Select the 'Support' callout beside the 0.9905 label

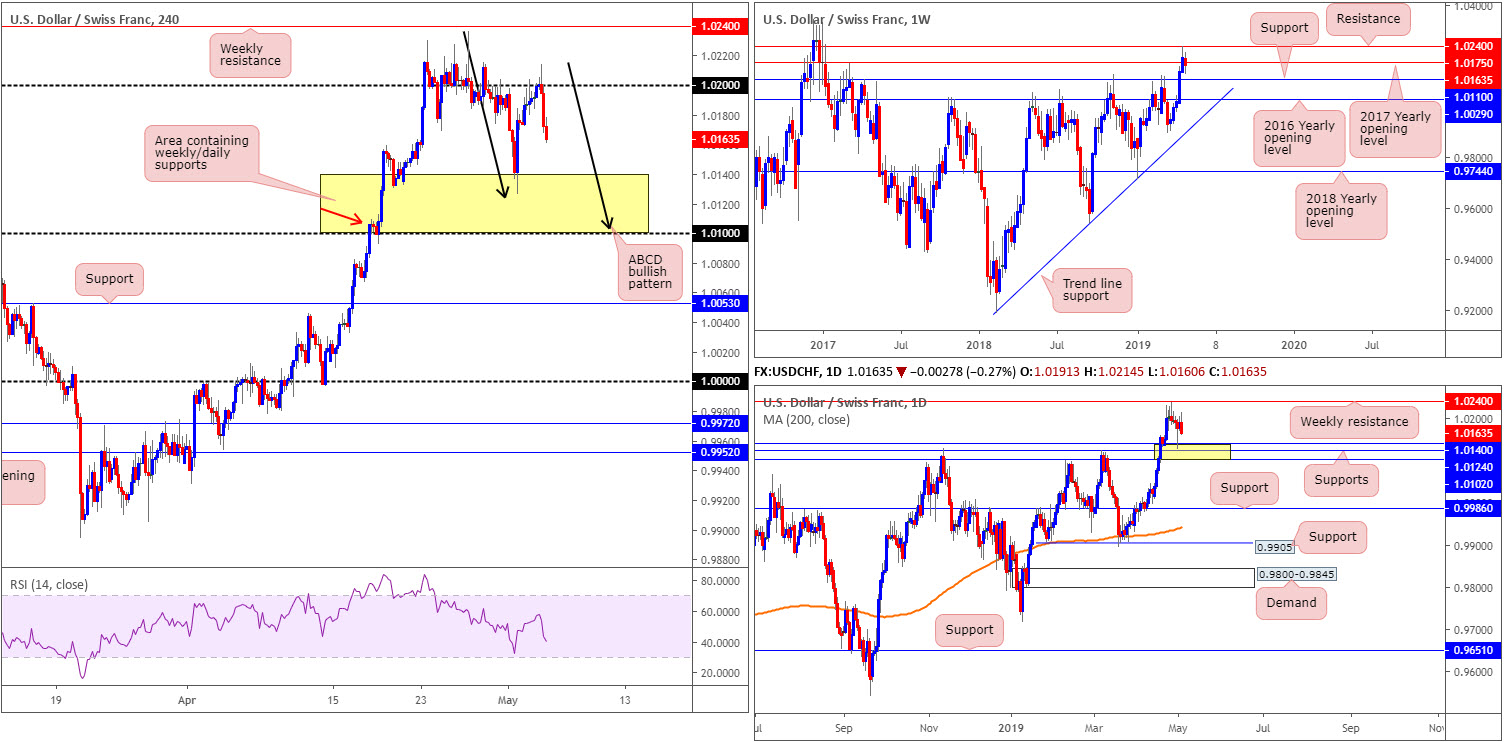click(1332, 537)
